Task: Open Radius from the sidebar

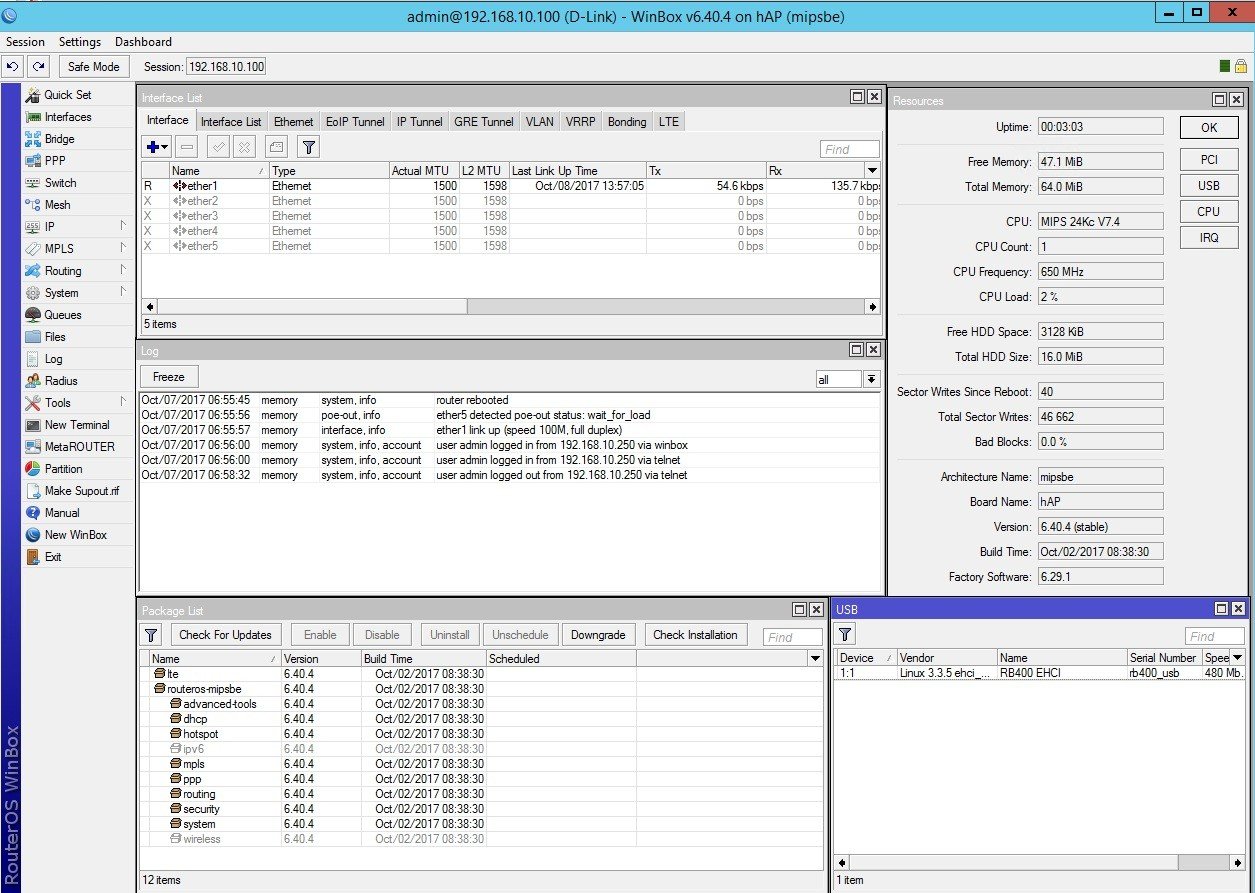Action: [61, 381]
